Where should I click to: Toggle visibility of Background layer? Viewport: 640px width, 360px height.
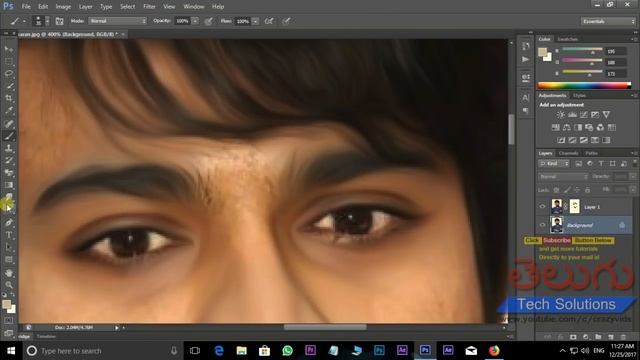(542, 225)
